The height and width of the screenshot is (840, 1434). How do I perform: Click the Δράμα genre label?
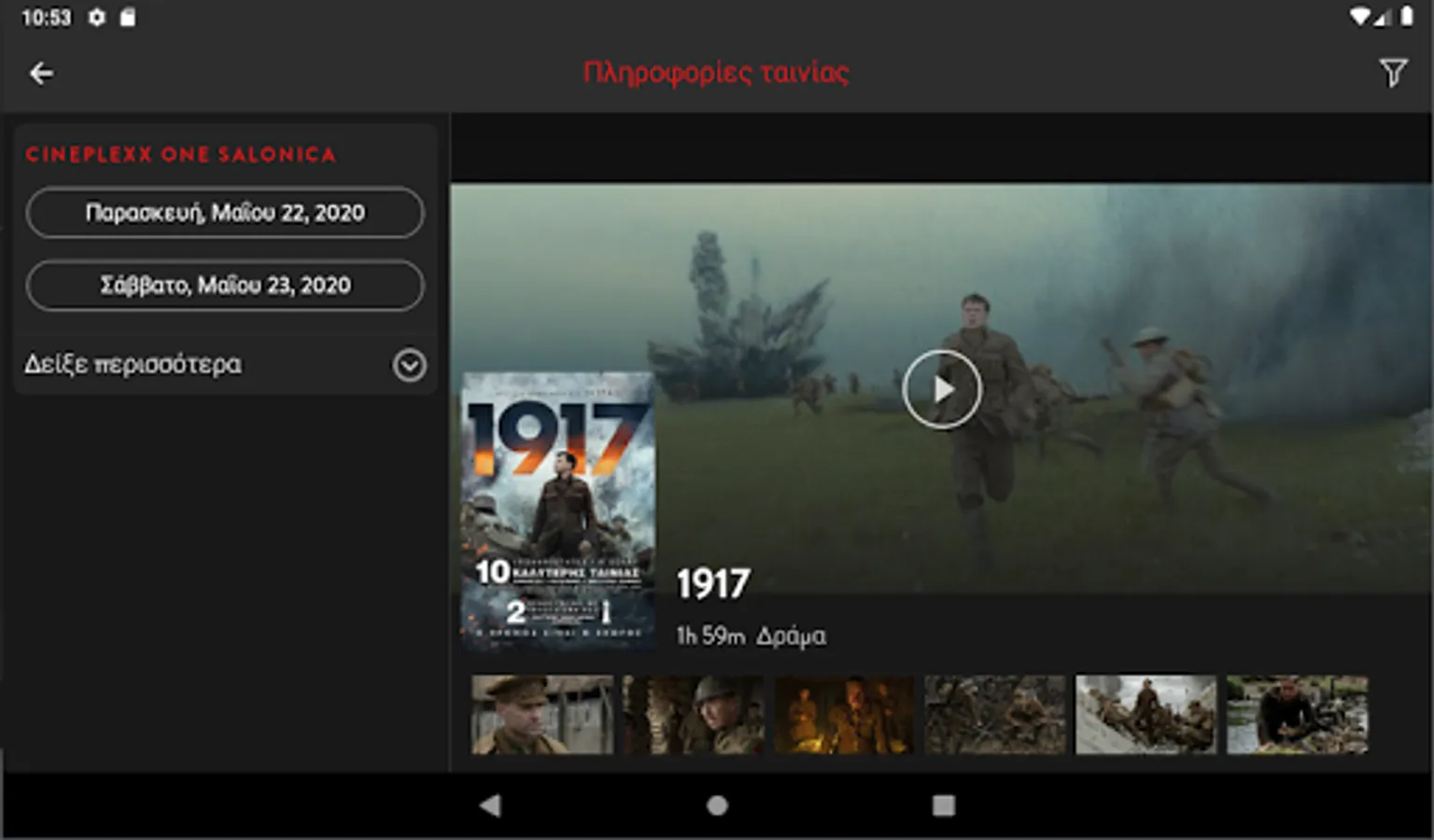792,637
